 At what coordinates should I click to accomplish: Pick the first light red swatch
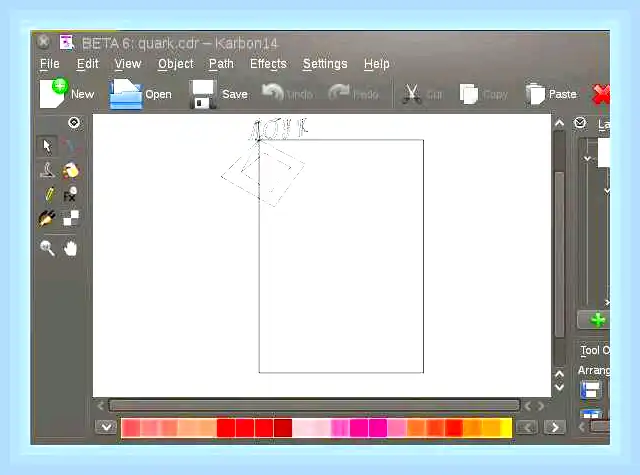[131, 428]
